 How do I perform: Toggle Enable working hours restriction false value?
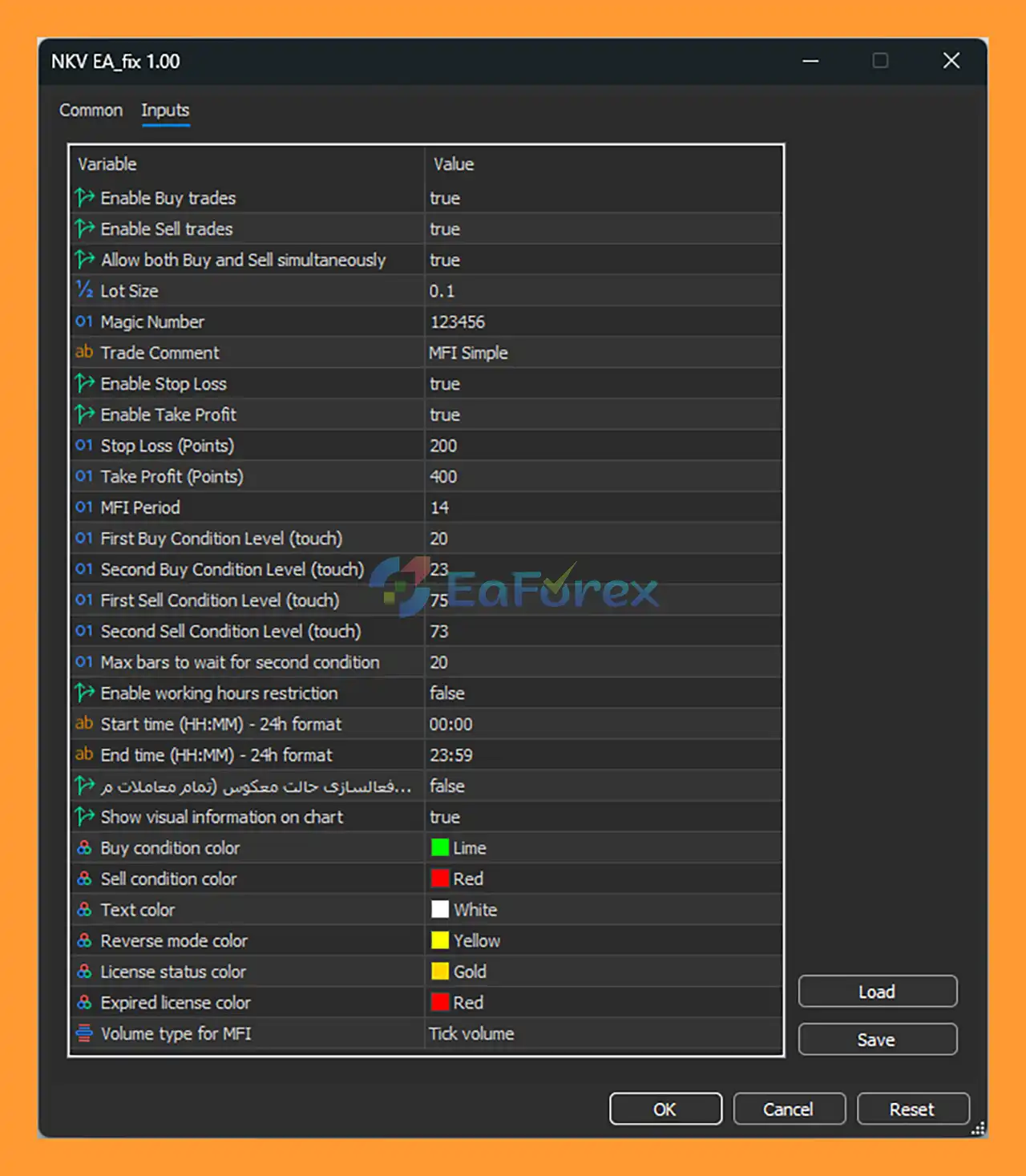tap(447, 693)
